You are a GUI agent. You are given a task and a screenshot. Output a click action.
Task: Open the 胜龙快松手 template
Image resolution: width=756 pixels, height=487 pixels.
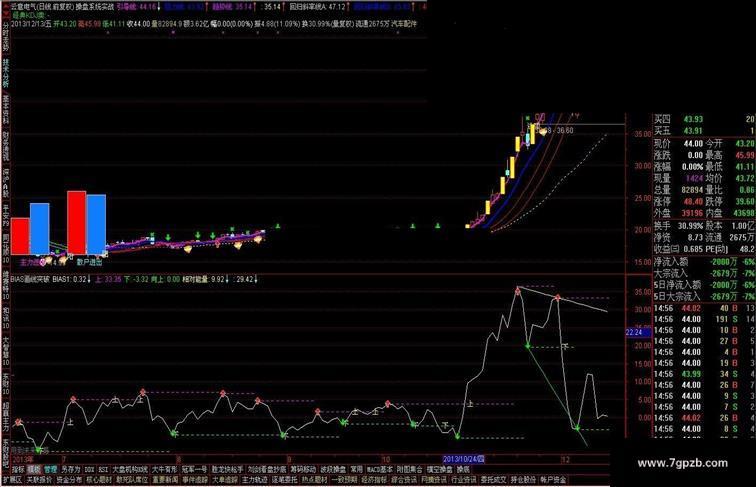click(228, 469)
